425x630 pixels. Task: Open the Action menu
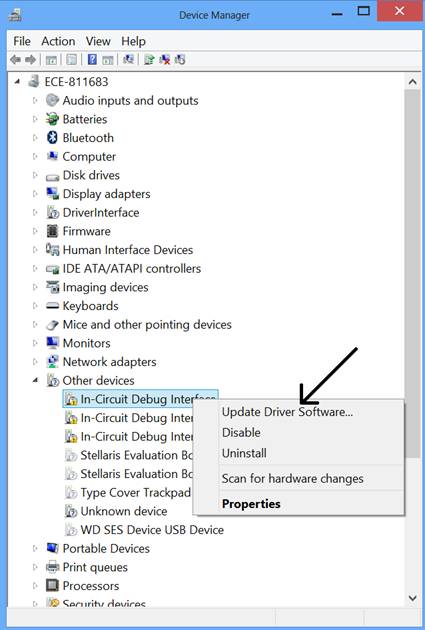point(58,41)
